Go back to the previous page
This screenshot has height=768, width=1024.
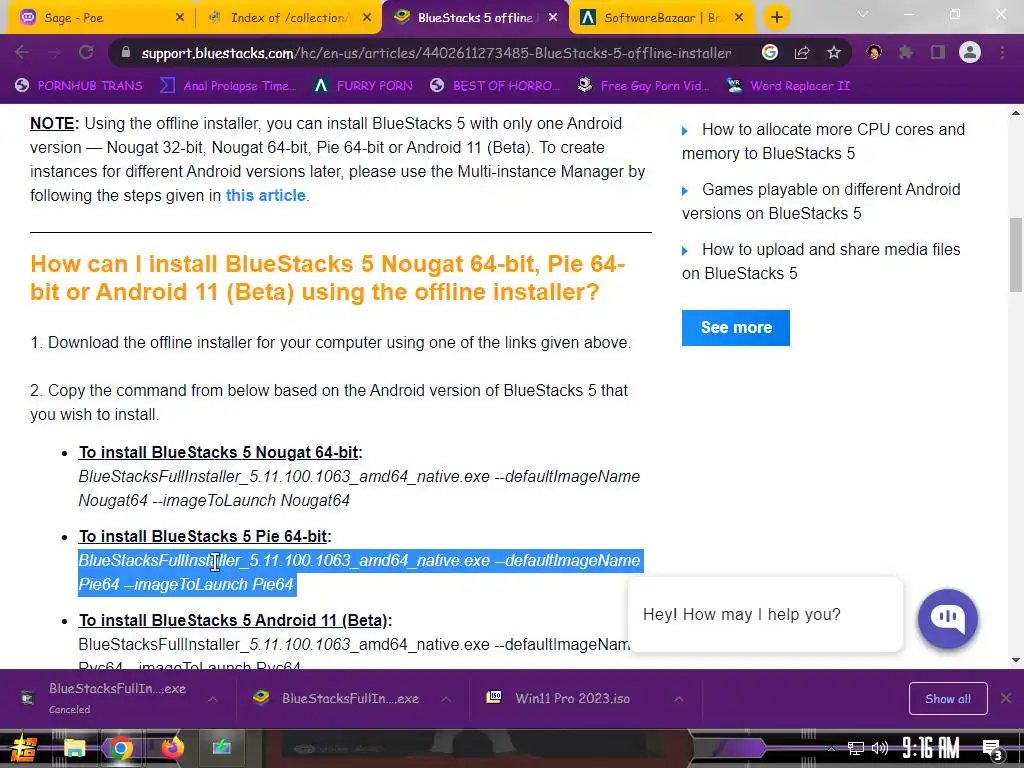tap(22, 53)
